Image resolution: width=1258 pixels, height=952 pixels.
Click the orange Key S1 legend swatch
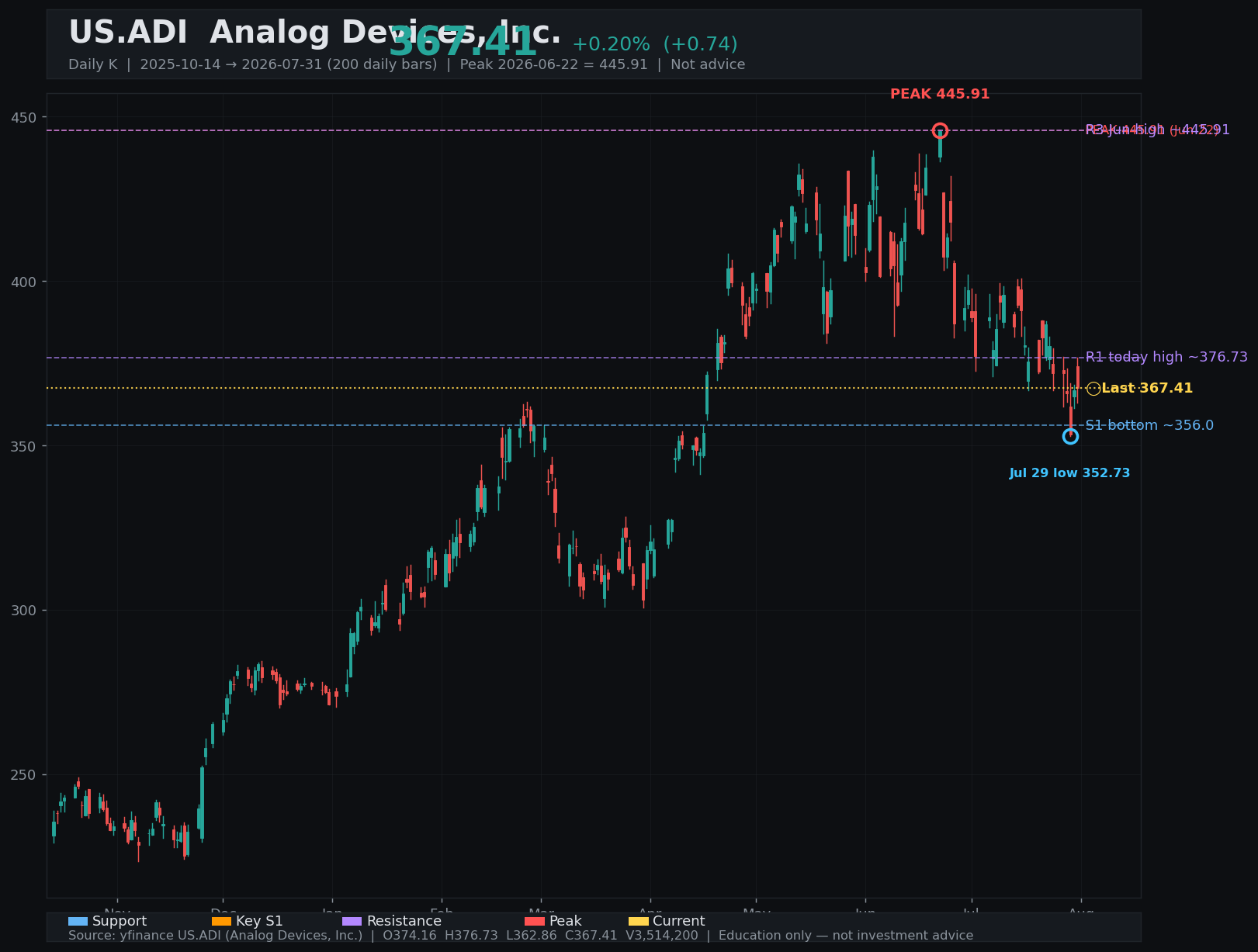pyautogui.click(x=221, y=922)
